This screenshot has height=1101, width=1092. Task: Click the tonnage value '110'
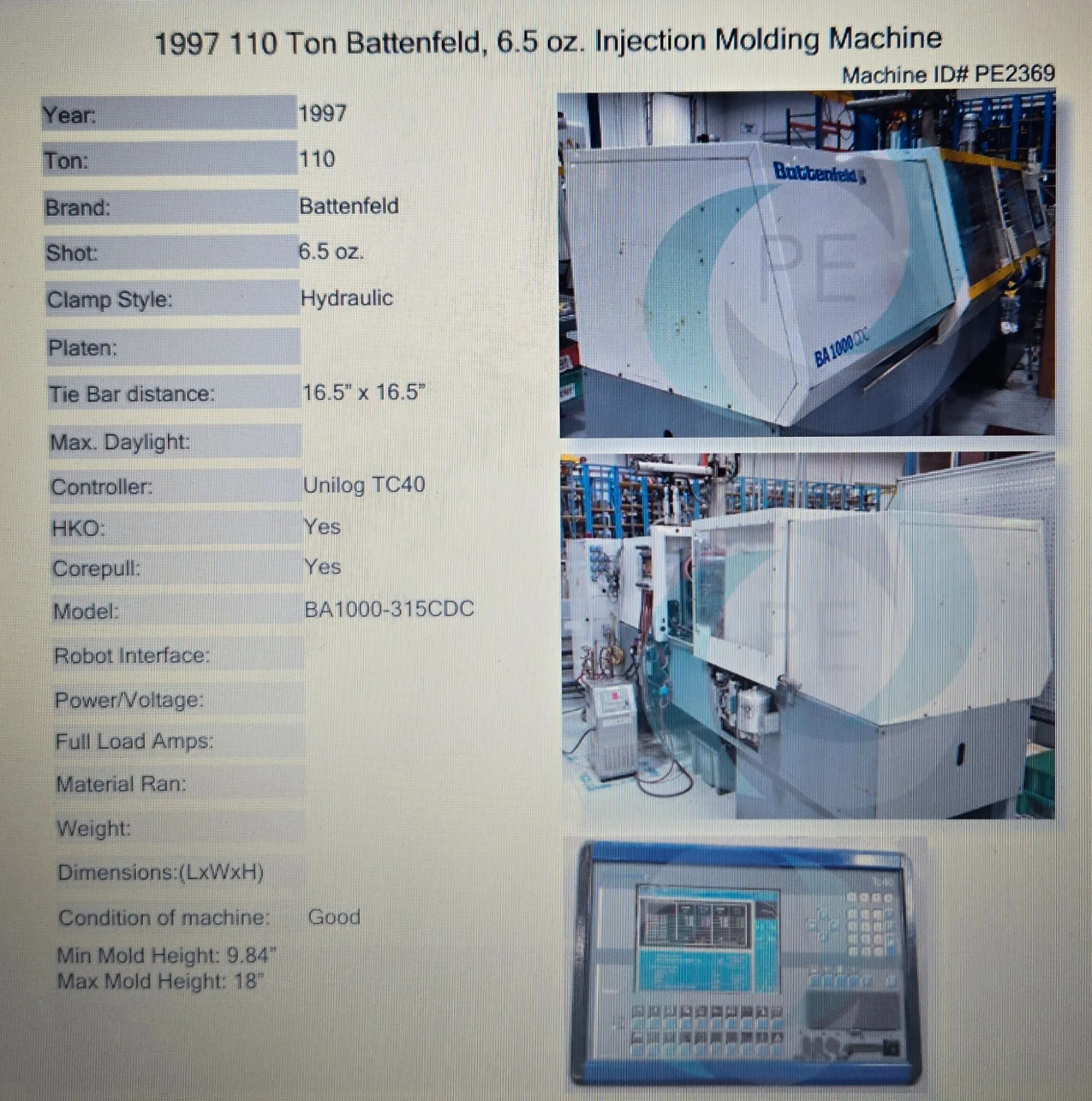[317, 159]
